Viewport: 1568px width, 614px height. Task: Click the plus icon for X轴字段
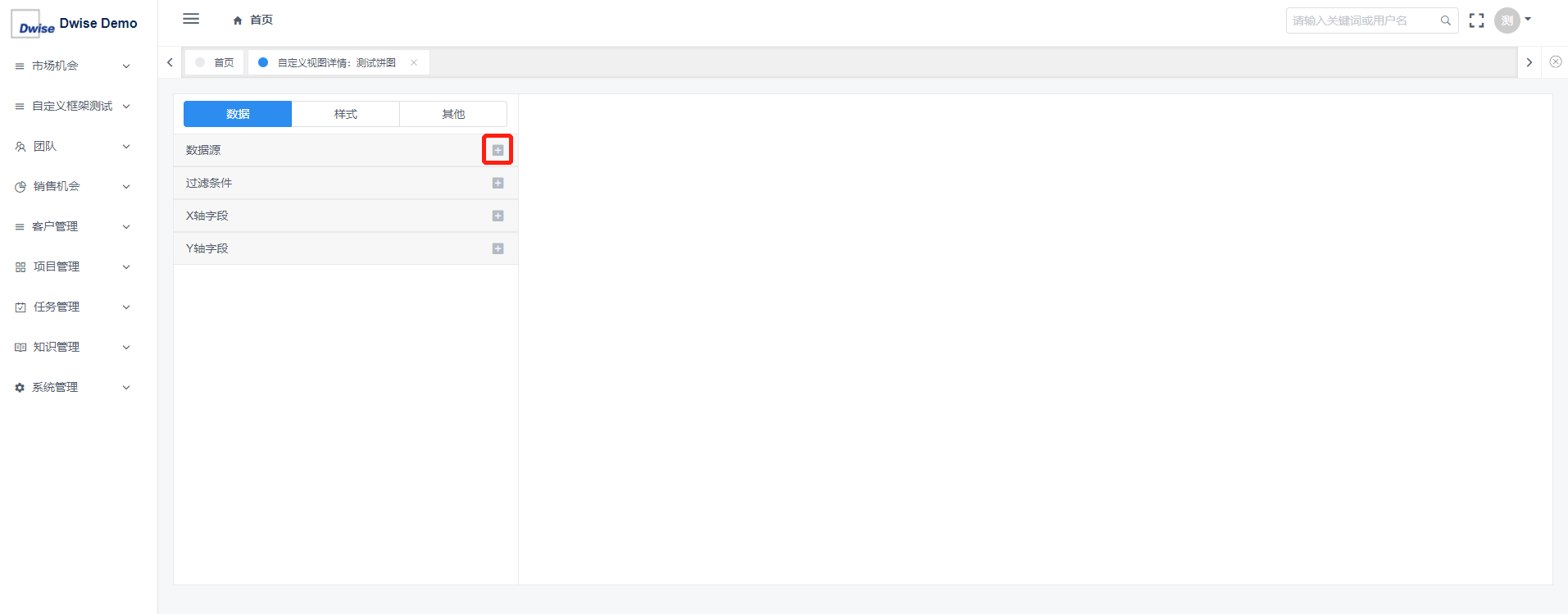coord(498,216)
